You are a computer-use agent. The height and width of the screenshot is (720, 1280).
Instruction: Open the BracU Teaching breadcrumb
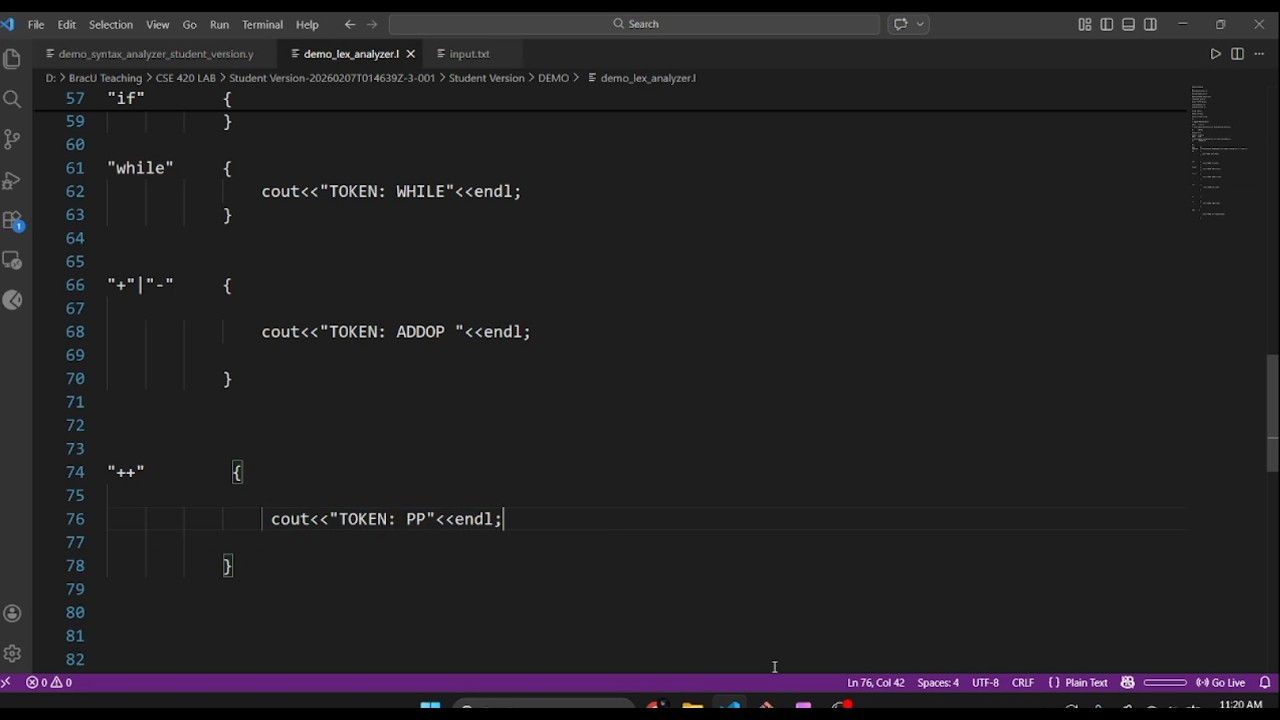click(105, 78)
